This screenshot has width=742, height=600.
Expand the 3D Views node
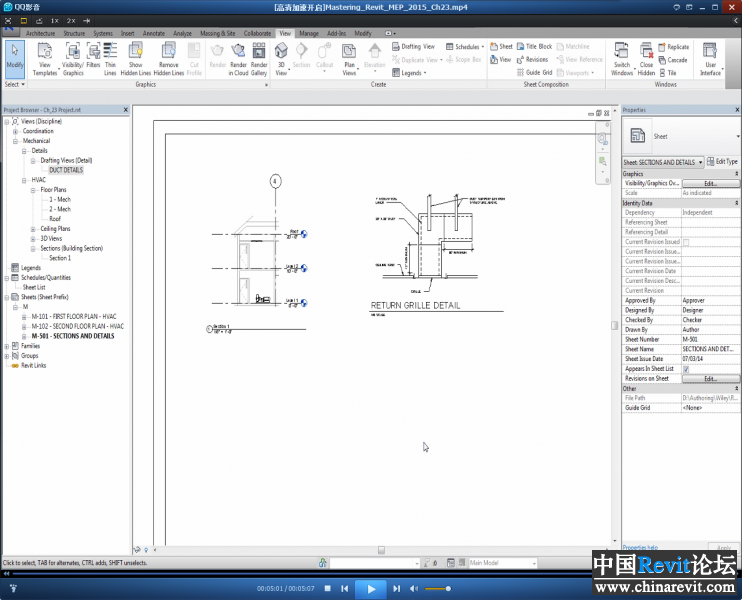click(33, 239)
